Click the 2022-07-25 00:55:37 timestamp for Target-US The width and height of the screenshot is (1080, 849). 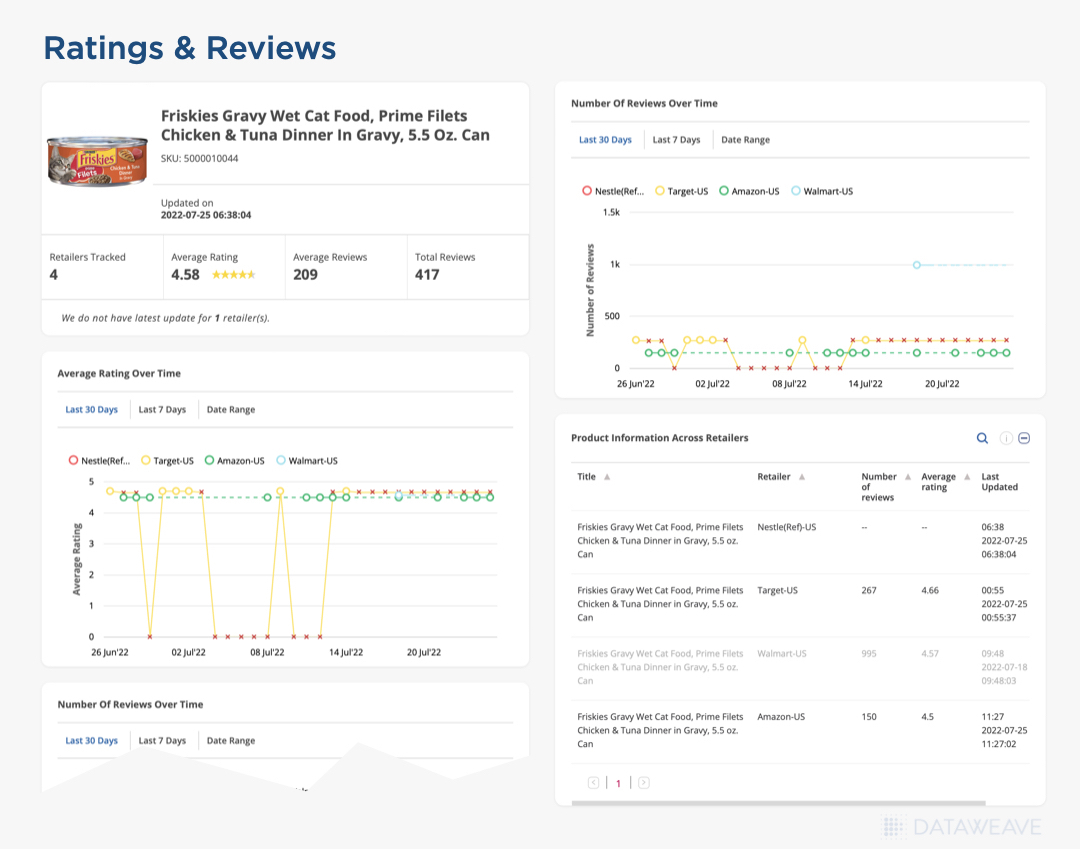tap(1004, 611)
